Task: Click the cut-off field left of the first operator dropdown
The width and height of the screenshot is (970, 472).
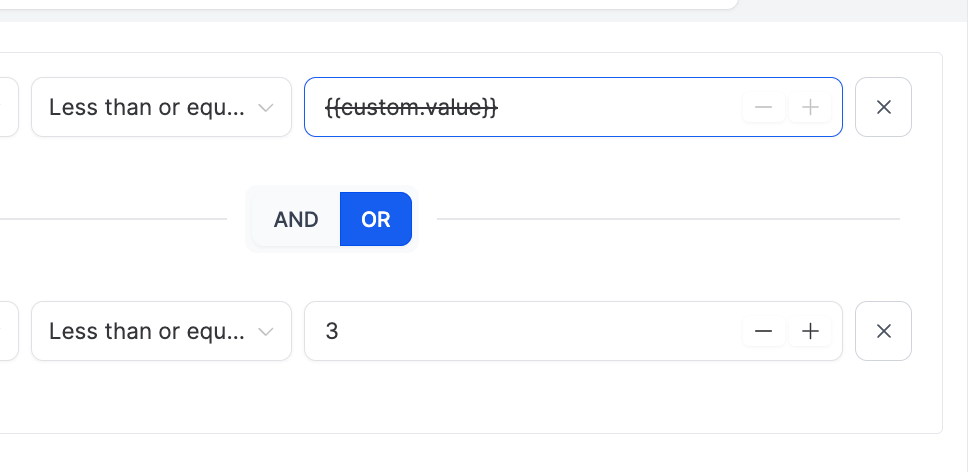Action: (8, 107)
